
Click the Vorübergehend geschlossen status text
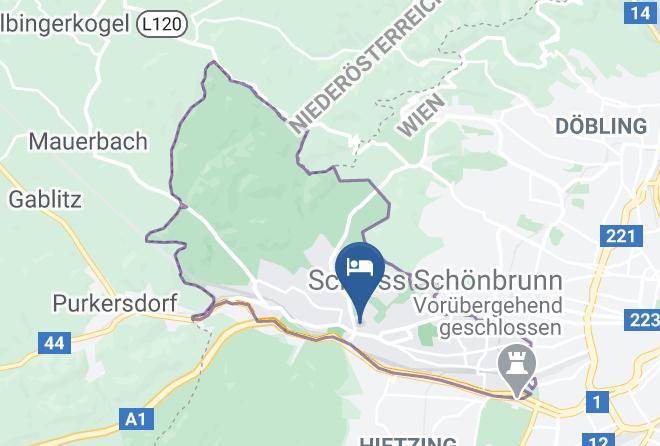tap(488, 316)
